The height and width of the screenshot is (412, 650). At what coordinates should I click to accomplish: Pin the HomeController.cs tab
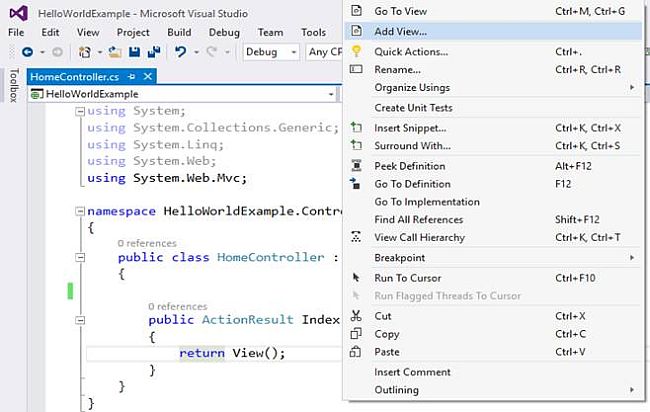click(135, 77)
